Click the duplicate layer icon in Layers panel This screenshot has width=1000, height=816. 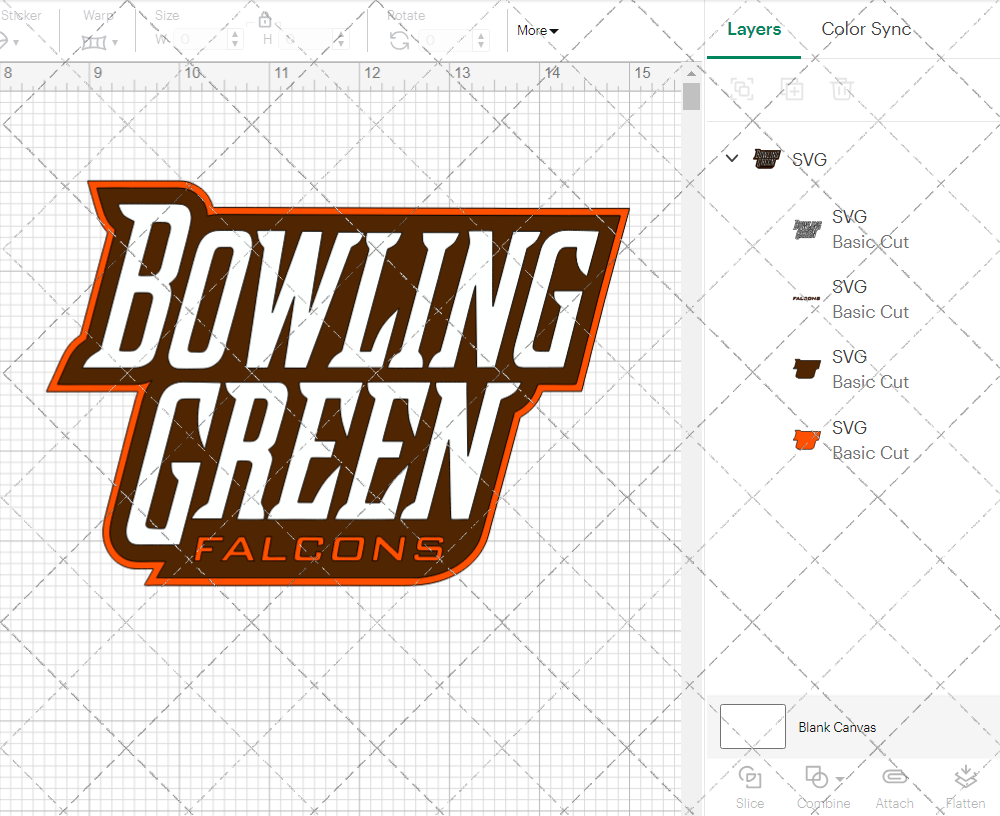(x=792, y=89)
